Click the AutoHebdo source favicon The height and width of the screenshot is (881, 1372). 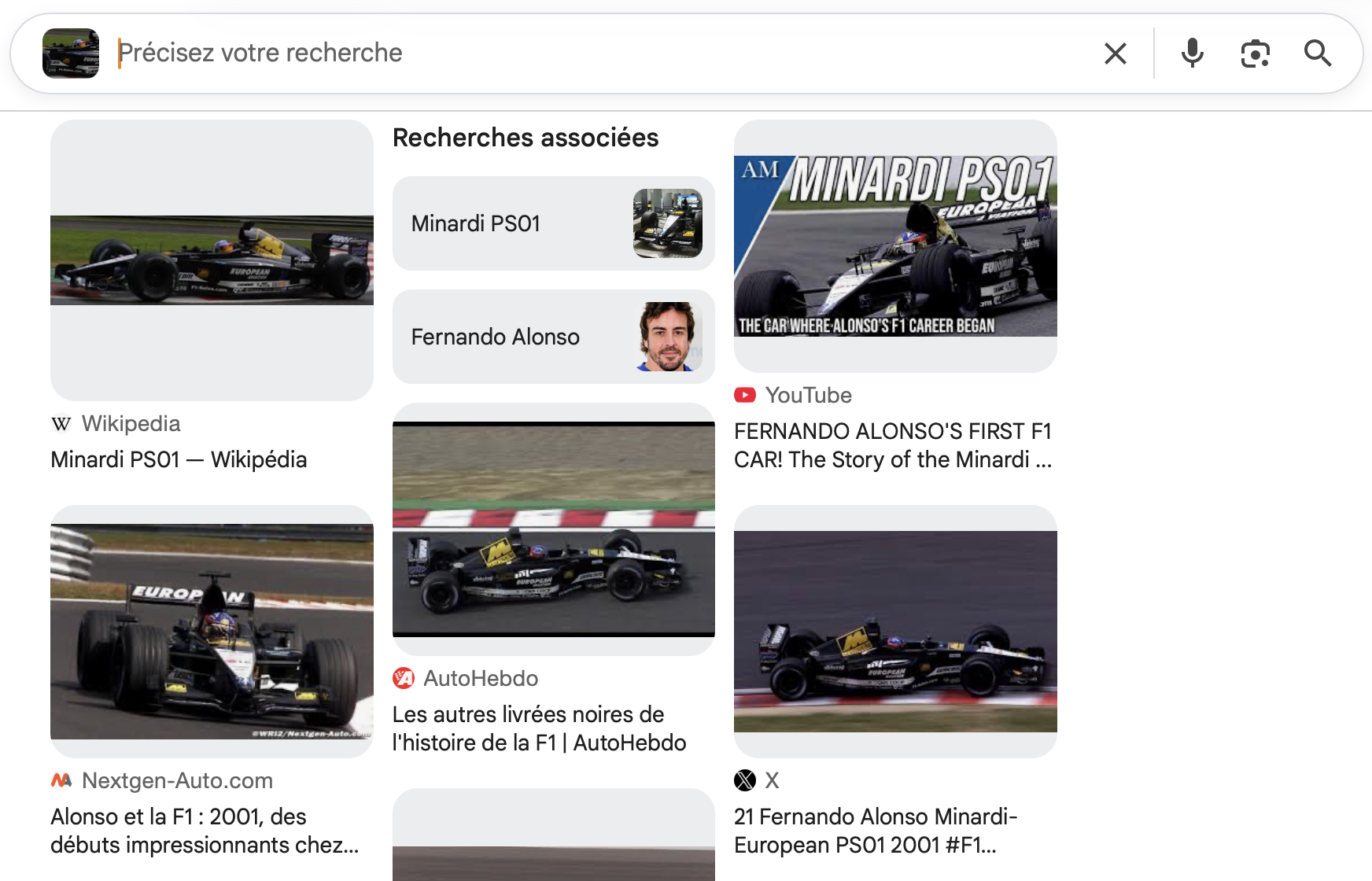(x=404, y=678)
